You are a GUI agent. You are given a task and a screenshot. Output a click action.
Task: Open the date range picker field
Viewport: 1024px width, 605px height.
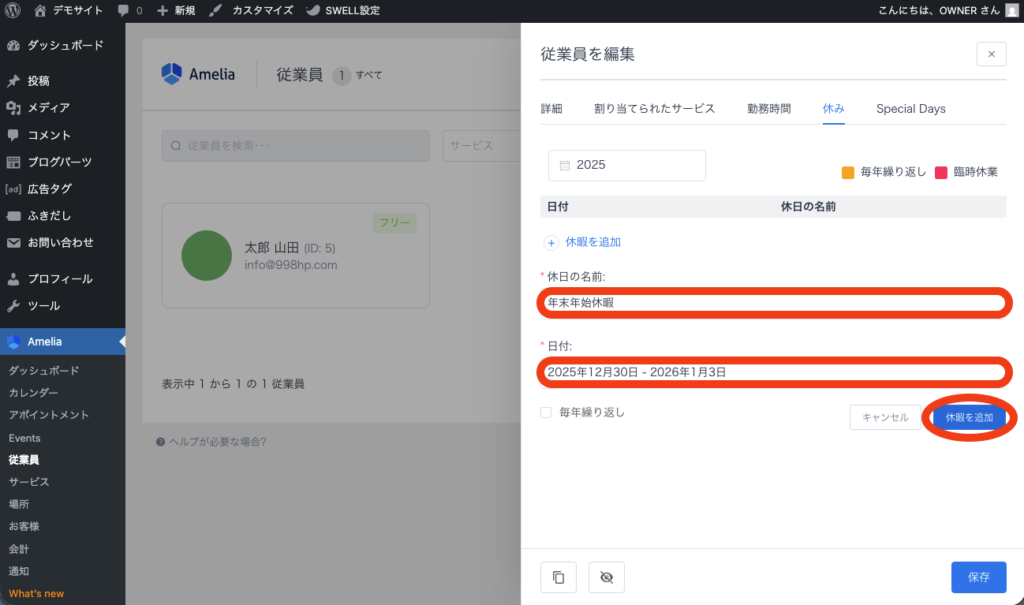pos(774,372)
